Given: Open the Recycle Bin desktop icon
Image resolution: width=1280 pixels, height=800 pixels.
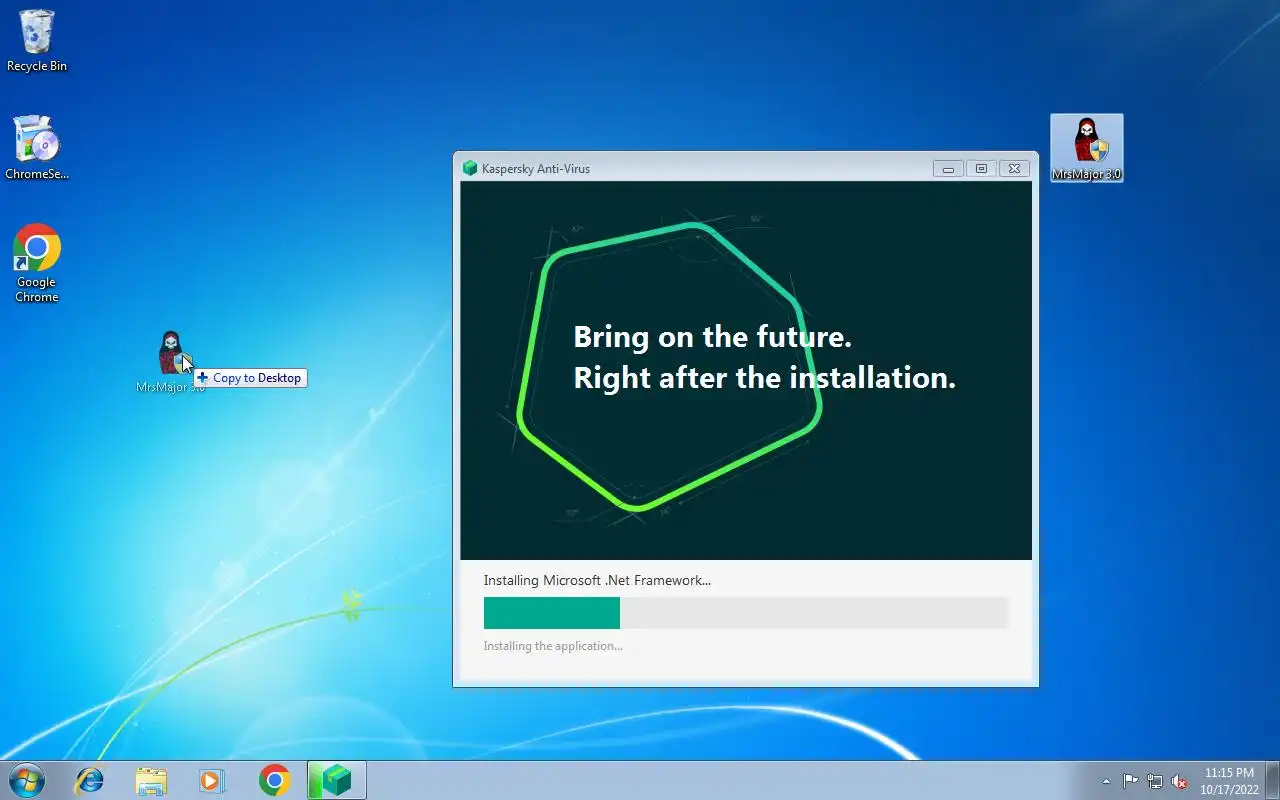Looking at the screenshot, I should coord(37,41).
